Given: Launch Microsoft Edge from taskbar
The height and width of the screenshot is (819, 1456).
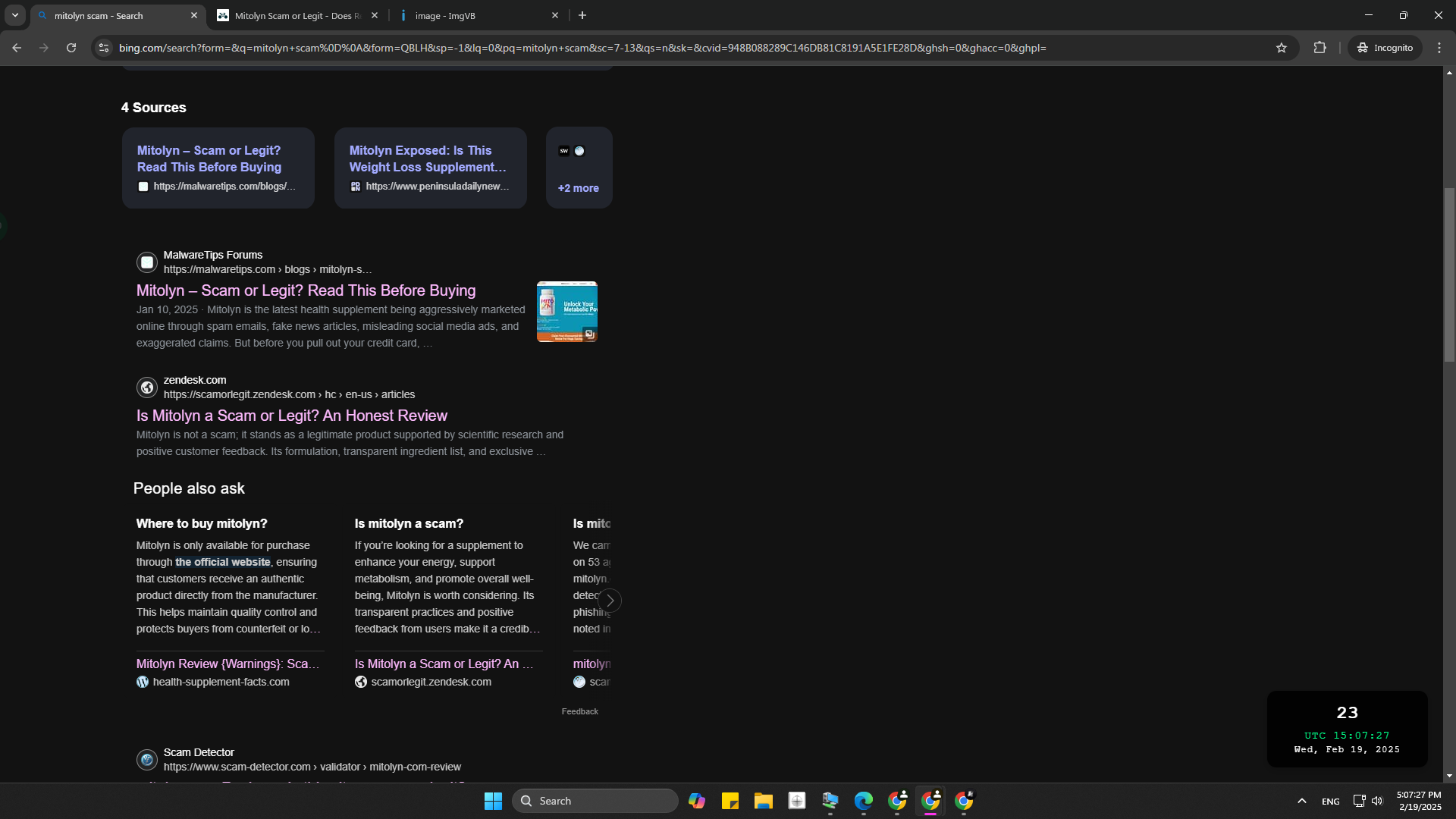Looking at the screenshot, I should click(863, 801).
